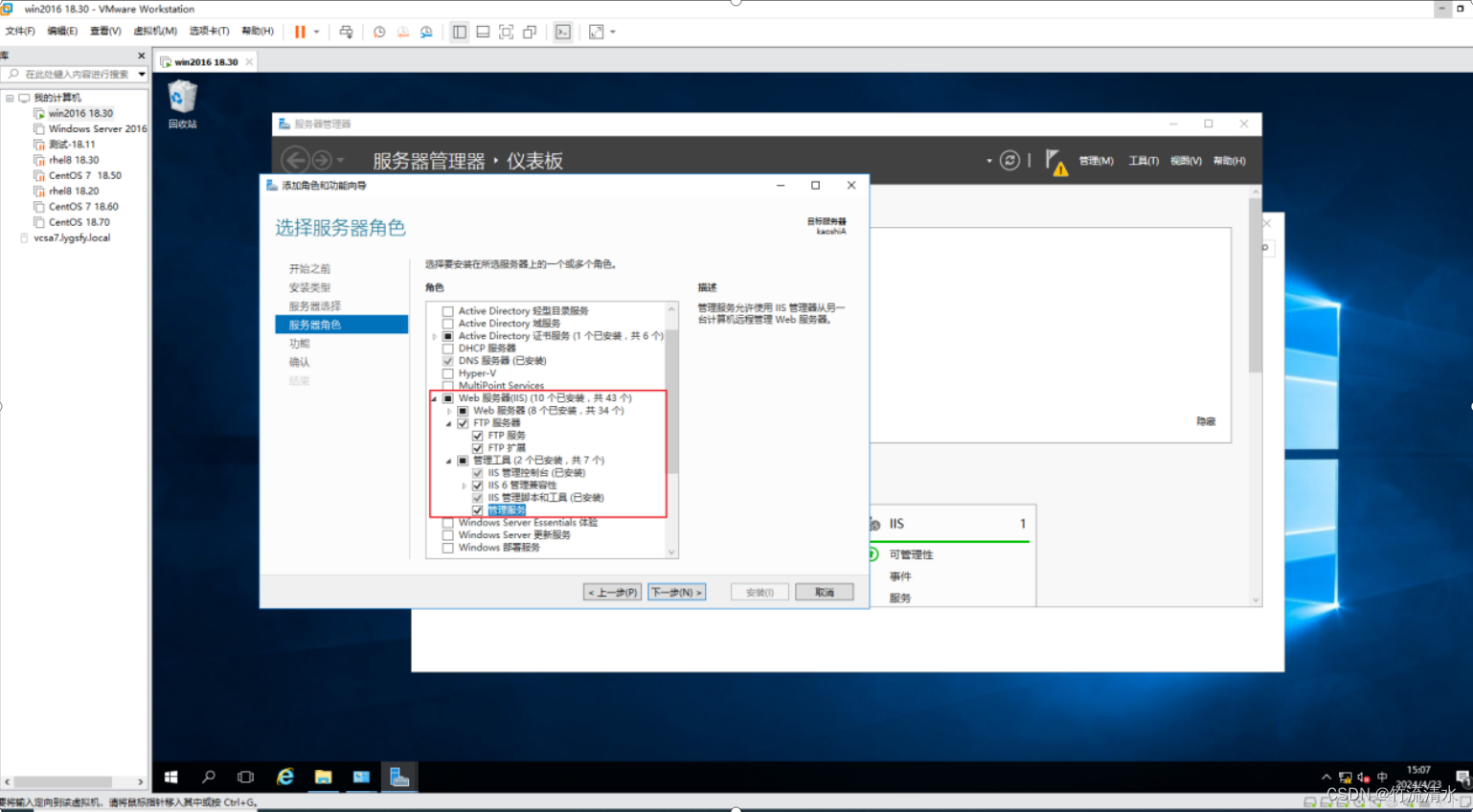Open Task View on taskbar

coord(246,778)
